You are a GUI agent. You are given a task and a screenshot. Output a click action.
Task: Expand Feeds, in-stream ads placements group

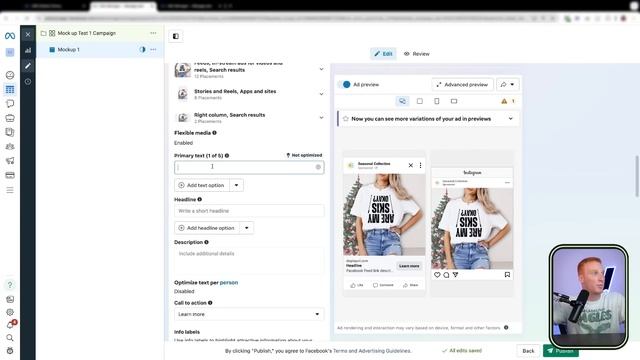coord(321,69)
